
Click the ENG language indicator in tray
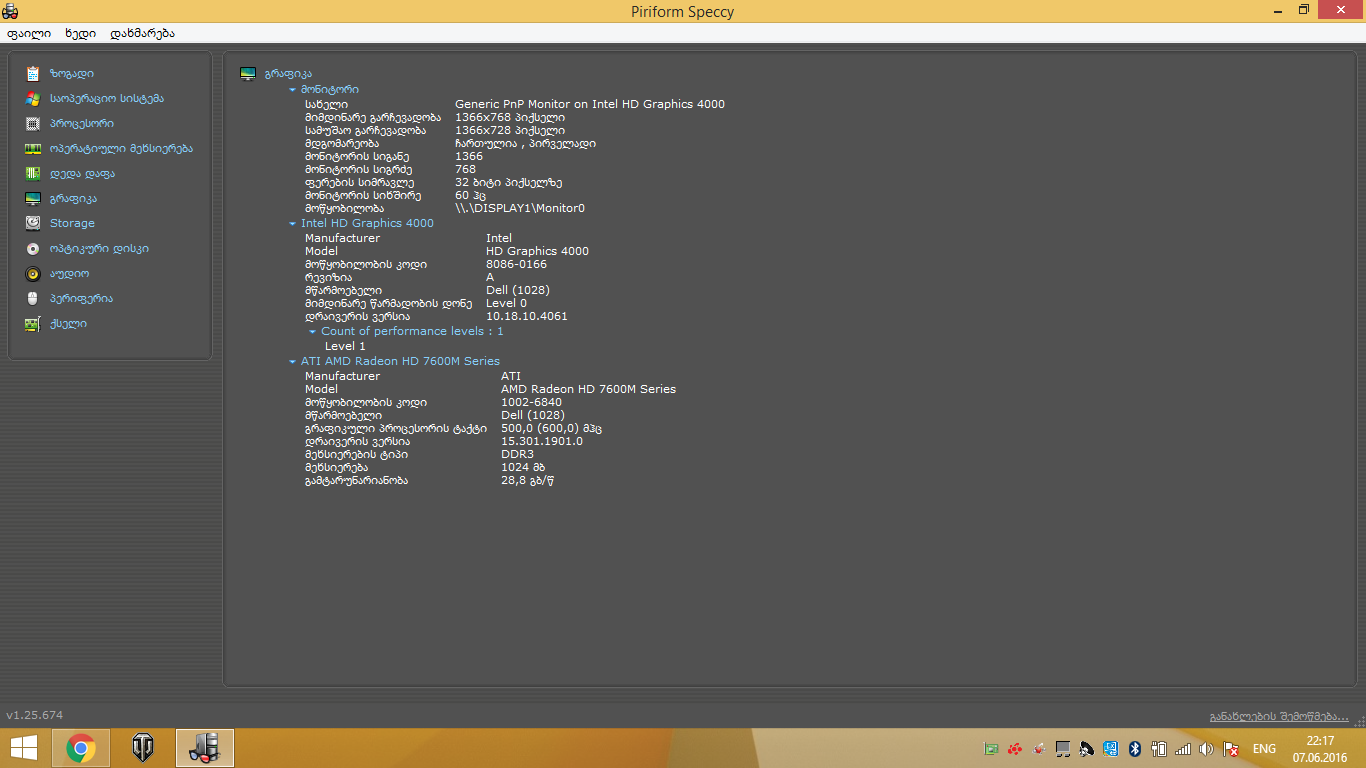pos(1264,749)
